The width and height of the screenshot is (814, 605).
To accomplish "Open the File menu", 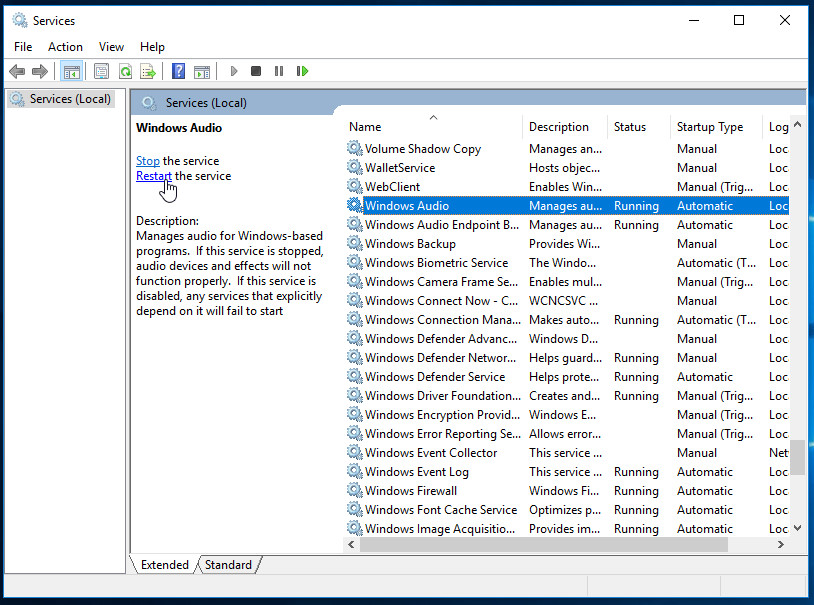I will (23, 47).
